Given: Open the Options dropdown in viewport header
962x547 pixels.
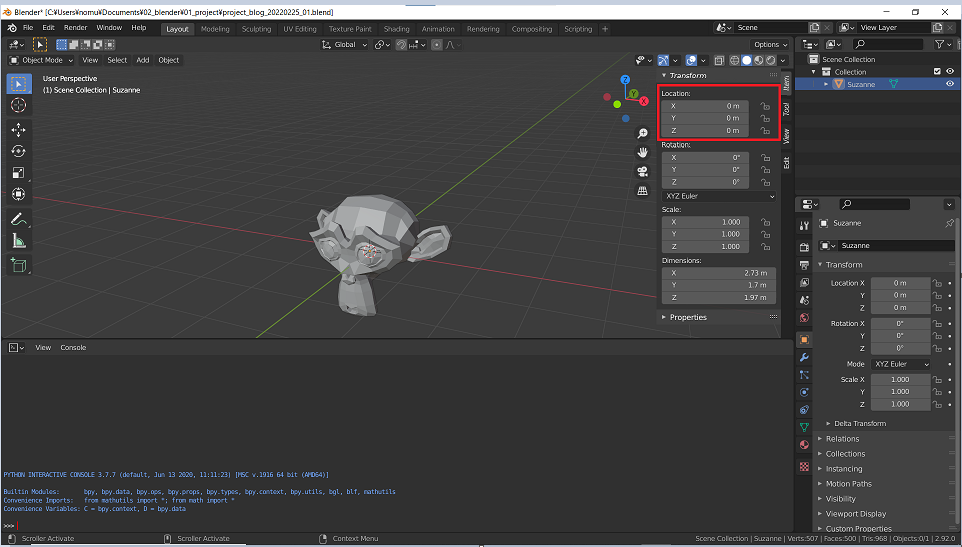Looking at the screenshot, I should (x=771, y=45).
